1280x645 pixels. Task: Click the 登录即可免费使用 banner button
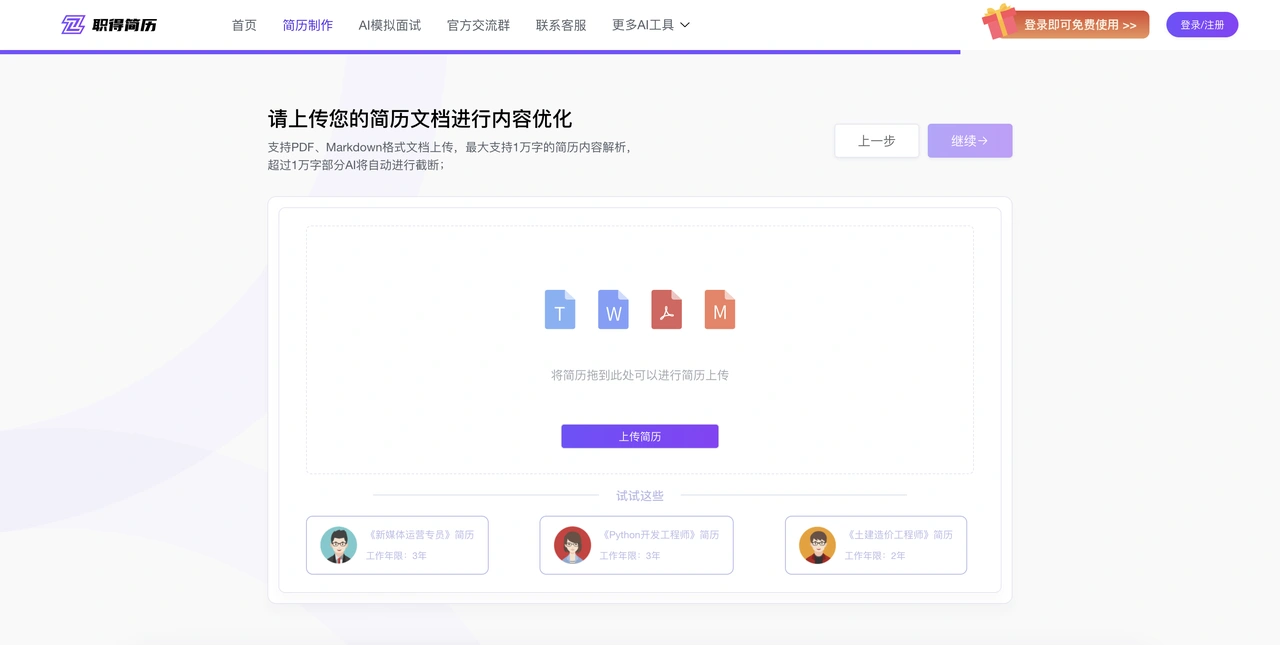1080,25
